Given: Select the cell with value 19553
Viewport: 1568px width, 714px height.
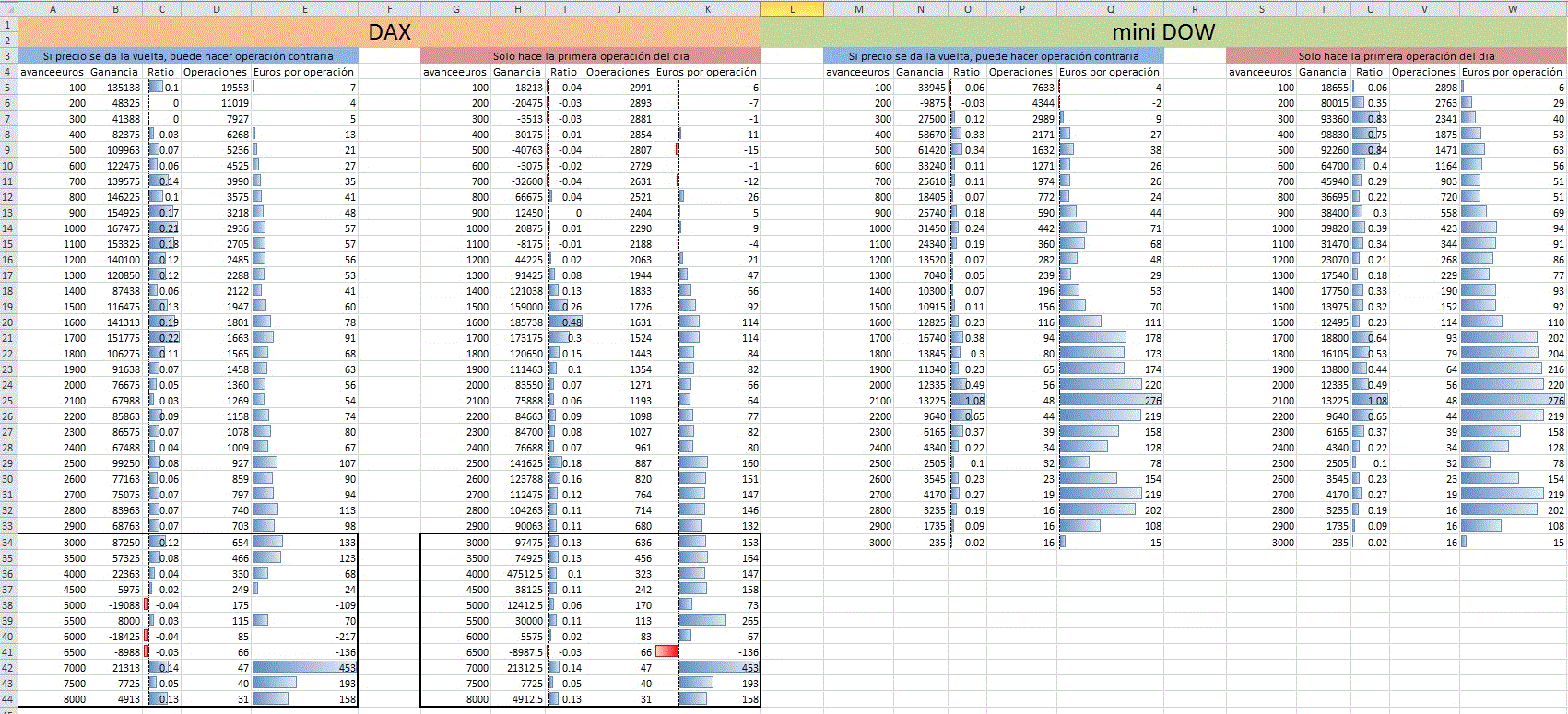Looking at the screenshot, I should click(217, 88).
